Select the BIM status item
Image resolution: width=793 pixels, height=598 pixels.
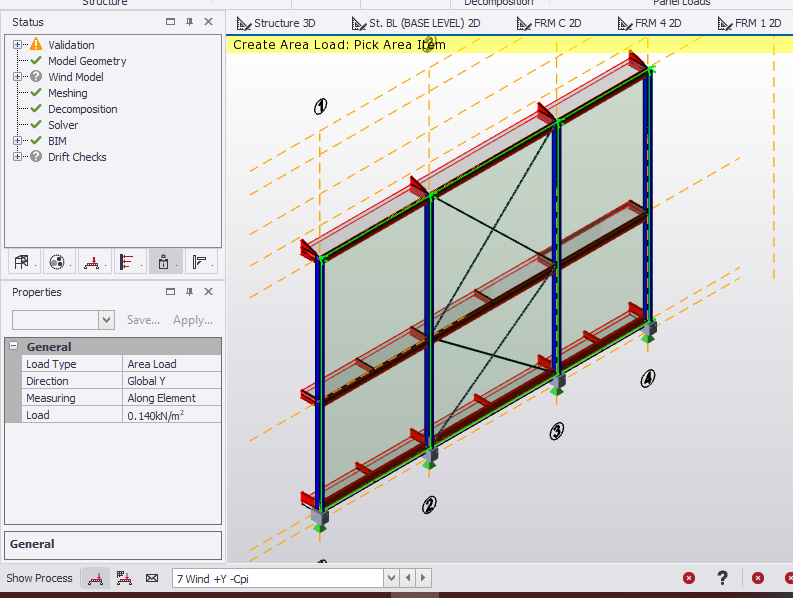(x=57, y=141)
